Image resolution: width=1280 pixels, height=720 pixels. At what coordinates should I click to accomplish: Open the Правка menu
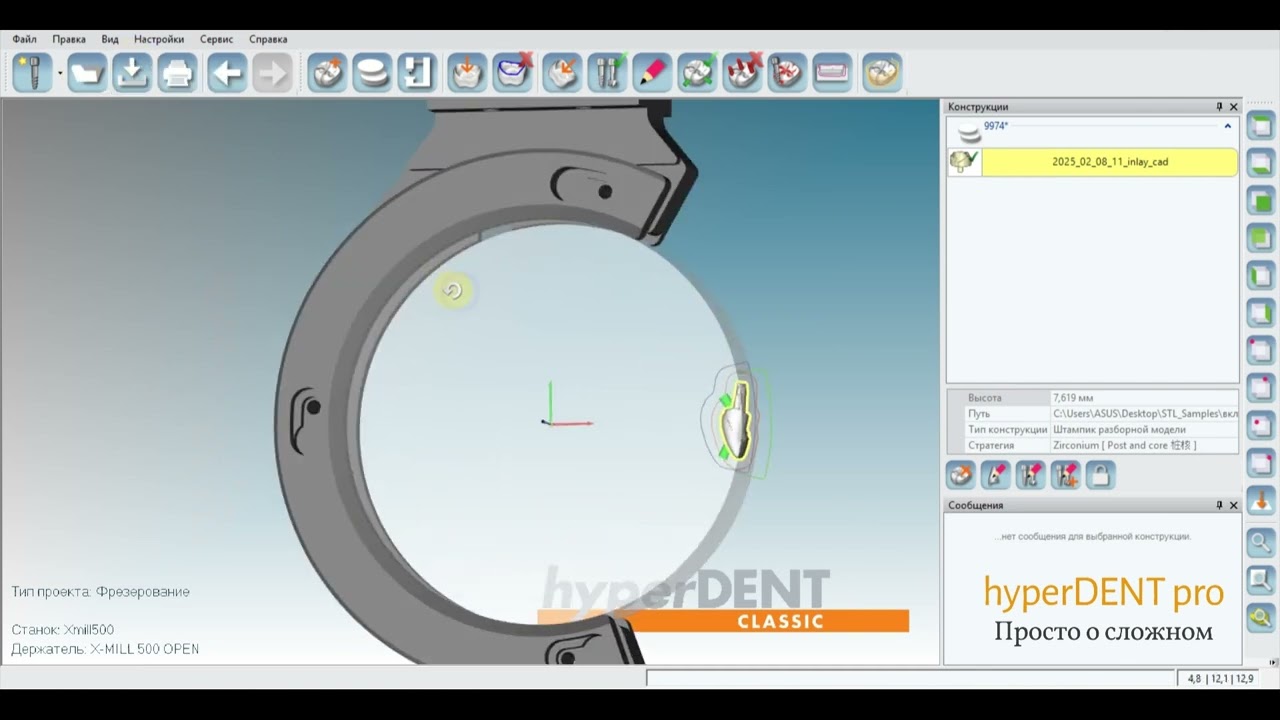click(69, 39)
